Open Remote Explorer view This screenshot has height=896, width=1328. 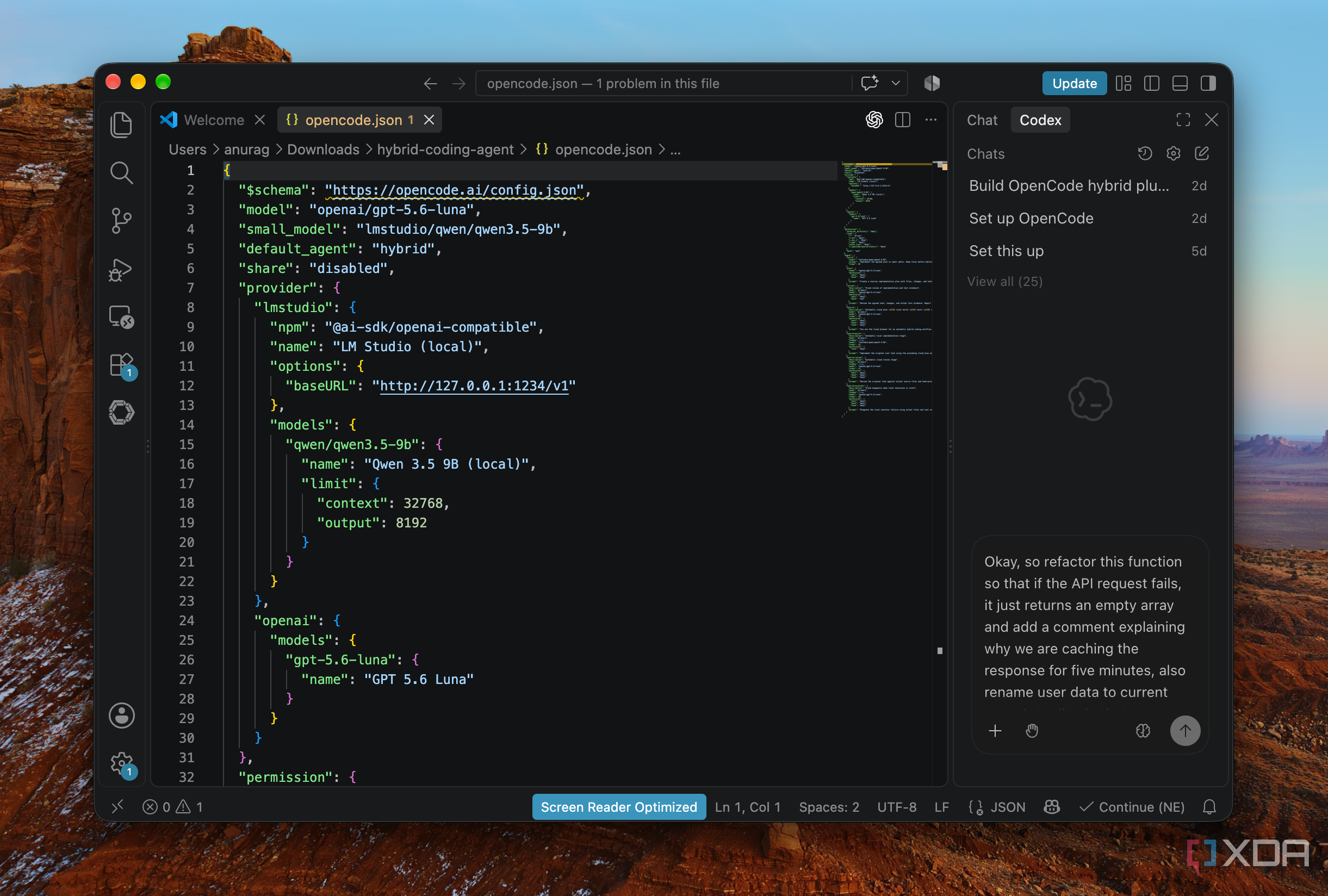click(x=121, y=316)
